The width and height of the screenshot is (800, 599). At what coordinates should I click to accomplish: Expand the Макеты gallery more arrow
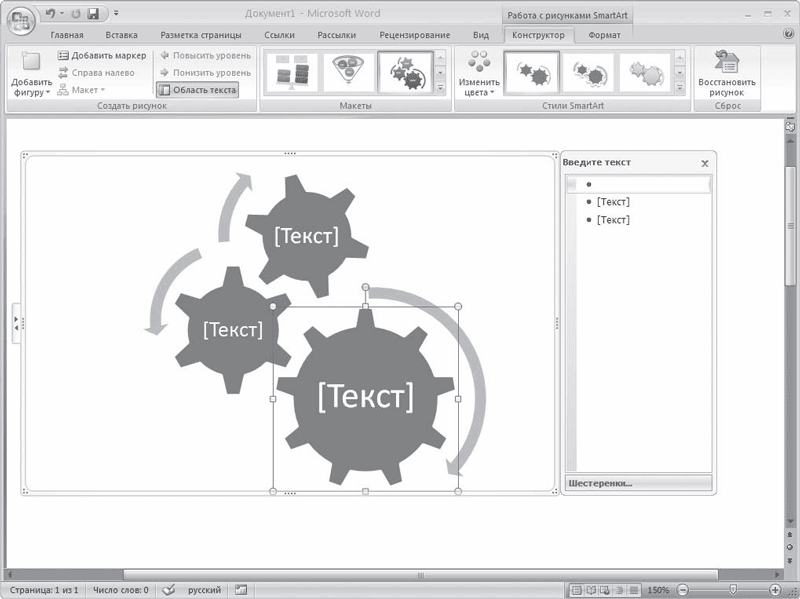pyautogui.click(x=440, y=89)
